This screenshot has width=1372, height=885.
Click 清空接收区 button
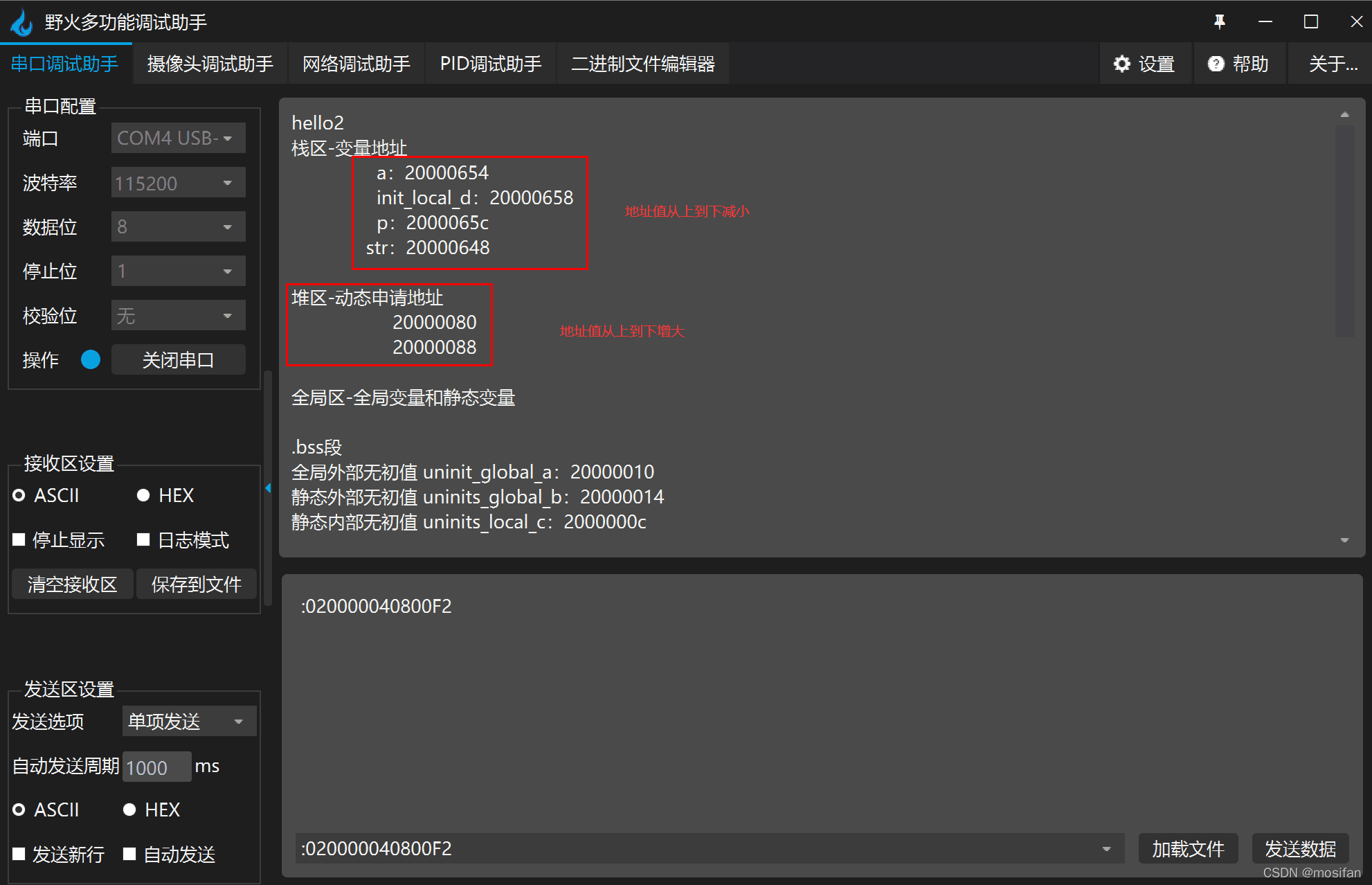point(72,584)
